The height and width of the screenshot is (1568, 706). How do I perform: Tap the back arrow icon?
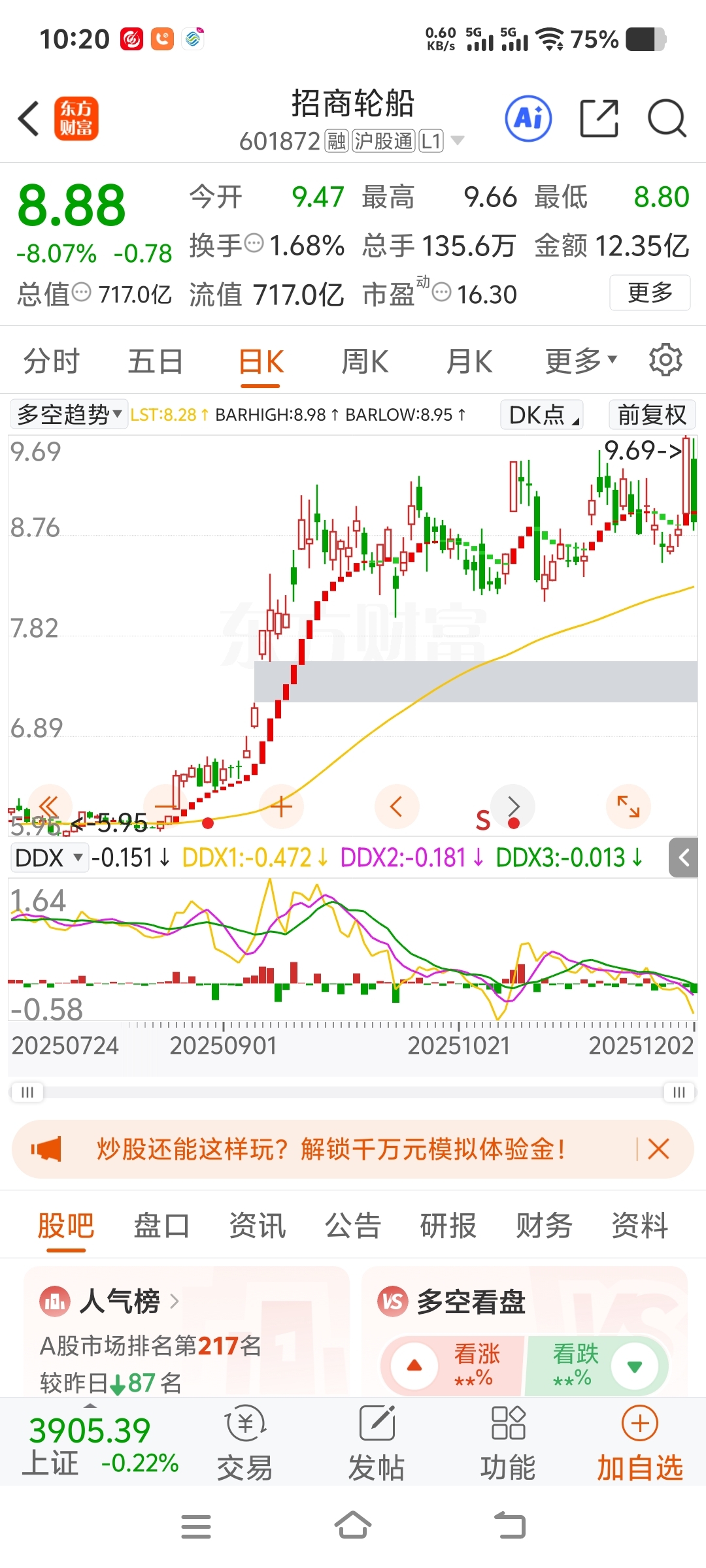click(x=29, y=119)
